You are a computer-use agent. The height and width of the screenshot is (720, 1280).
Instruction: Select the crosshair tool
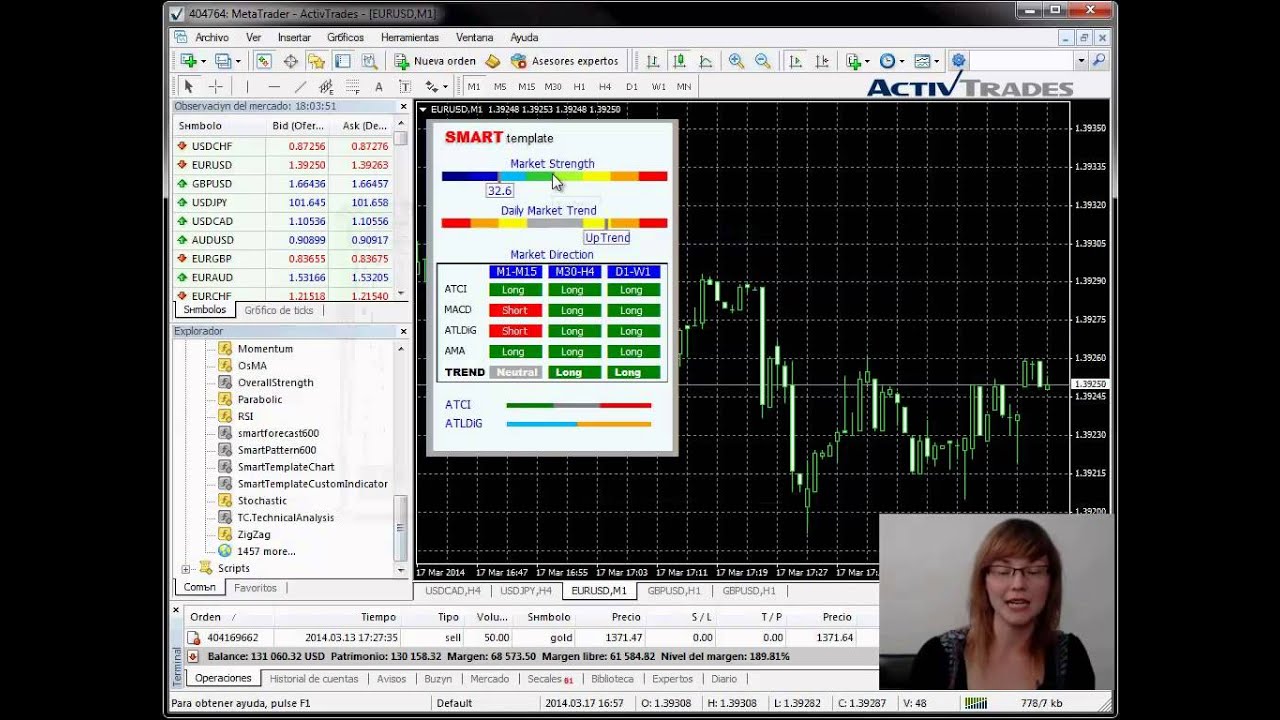click(214, 87)
